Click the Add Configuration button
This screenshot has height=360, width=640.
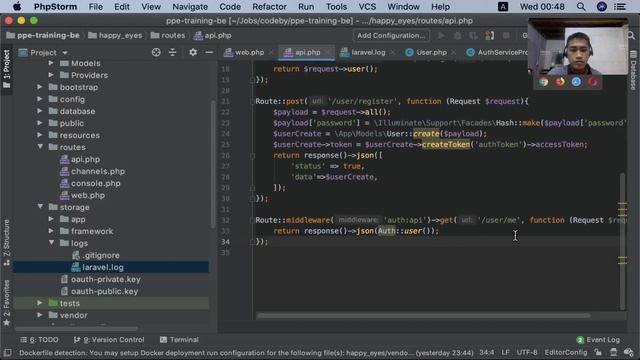click(391, 36)
